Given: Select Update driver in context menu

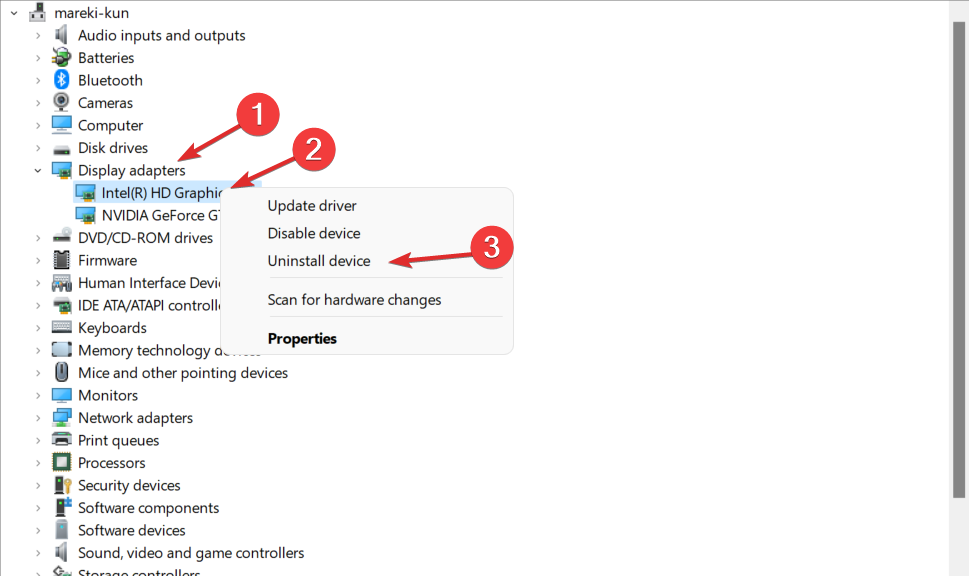Looking at the screenshot, I should point(312,206).
